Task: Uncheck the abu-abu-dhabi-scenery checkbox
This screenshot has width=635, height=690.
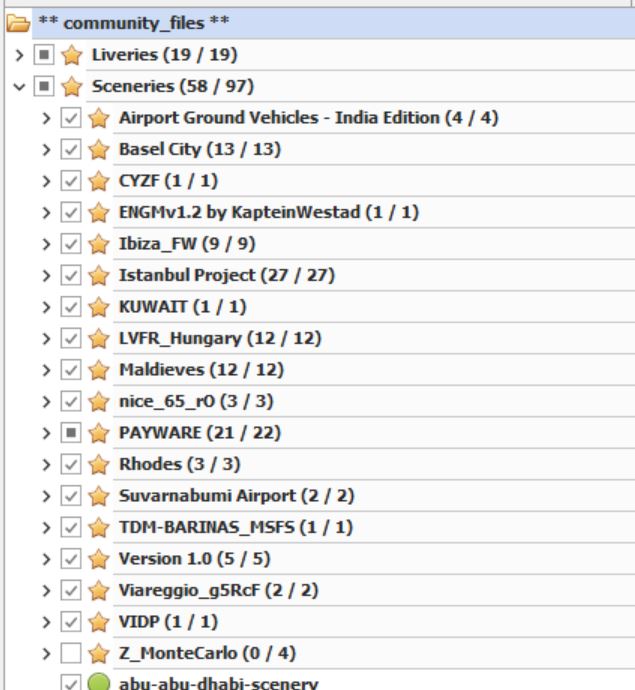Action: click(x=71, y=682)
